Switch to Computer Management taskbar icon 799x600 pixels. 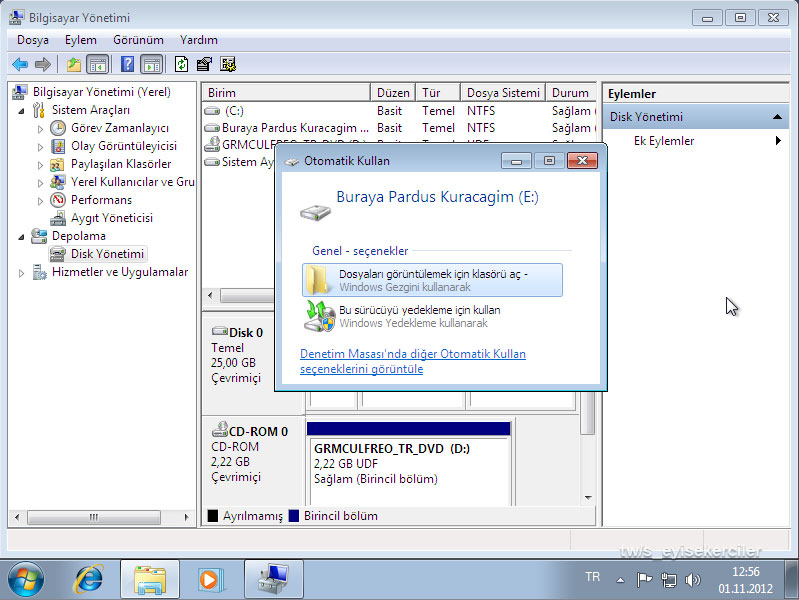(274, 580)
